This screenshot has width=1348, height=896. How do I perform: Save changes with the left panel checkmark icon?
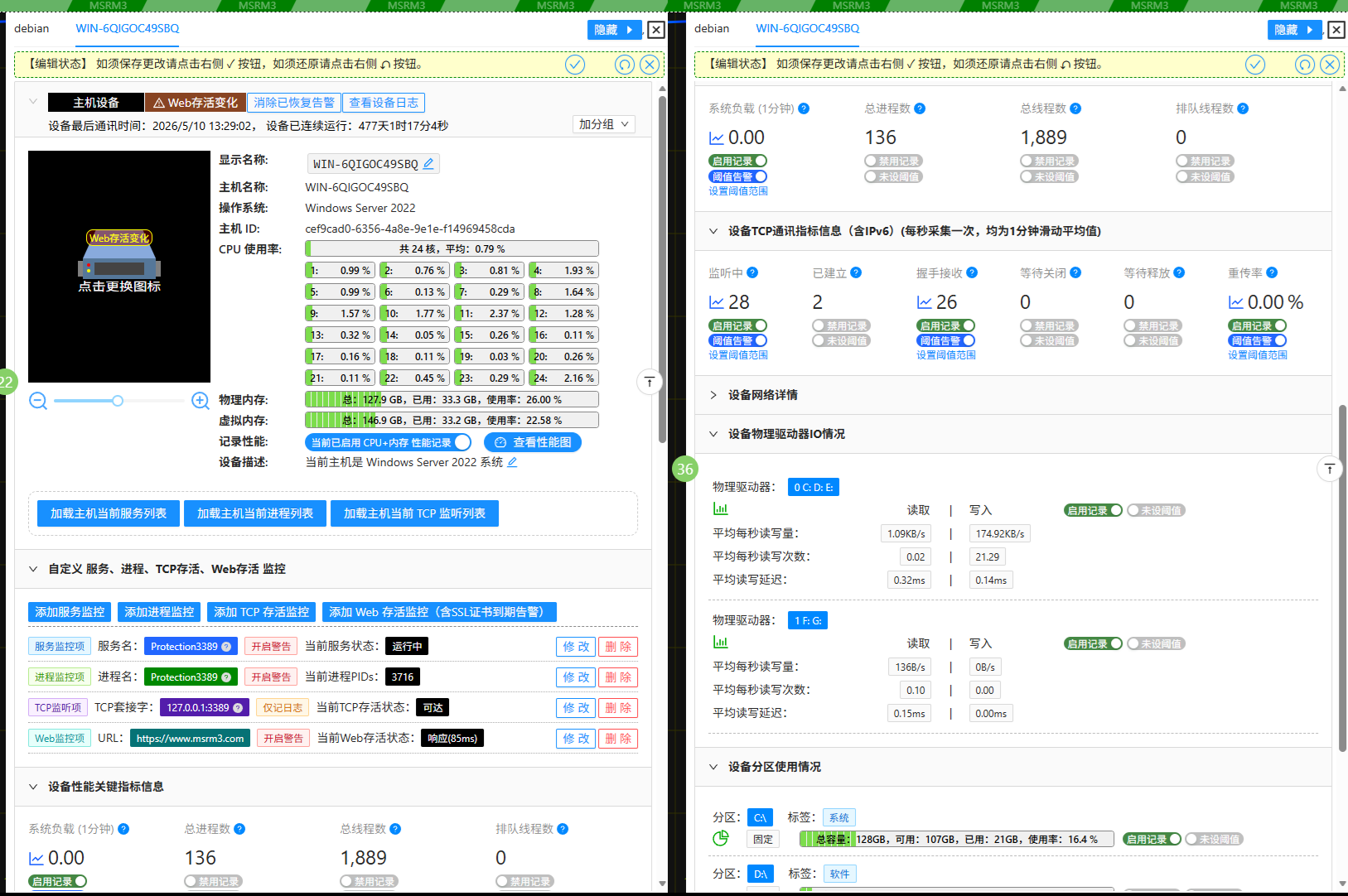pyautogui.click(x=575, y=65)
